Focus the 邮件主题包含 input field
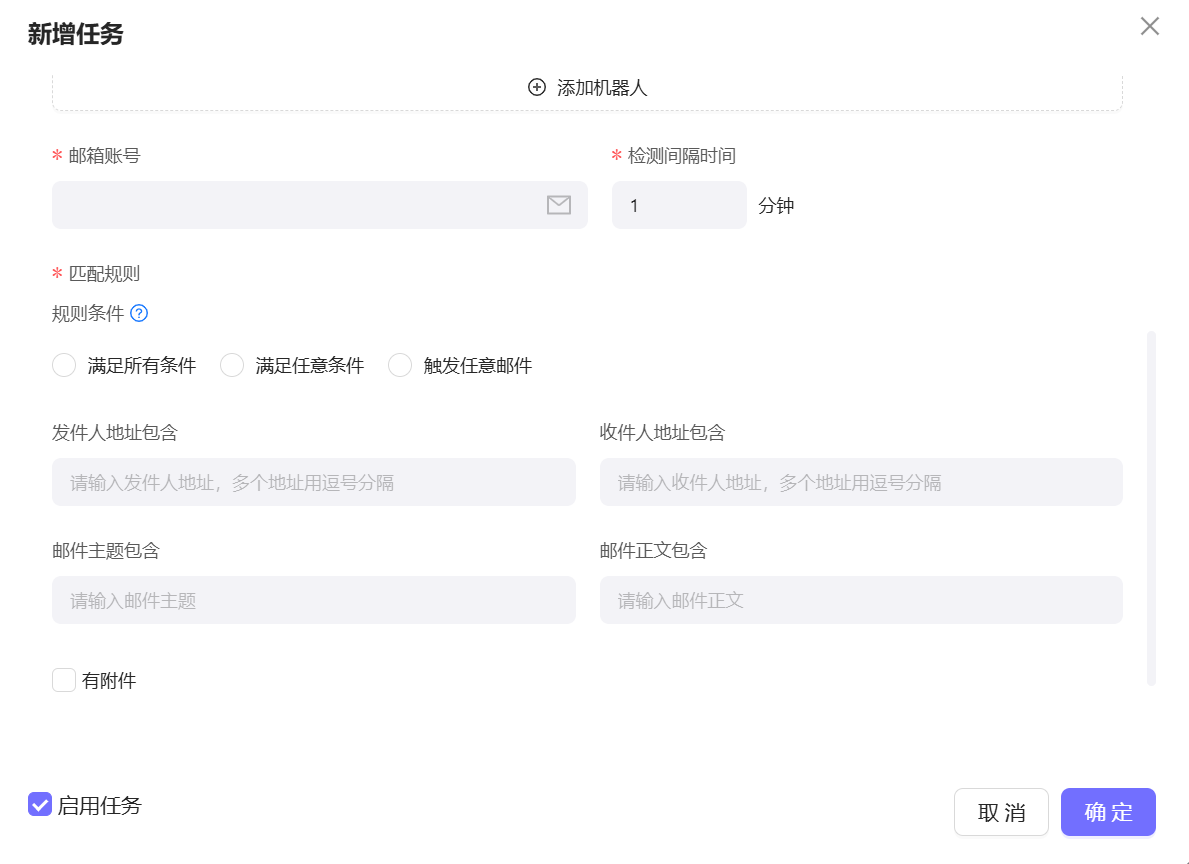 point(314,600)
